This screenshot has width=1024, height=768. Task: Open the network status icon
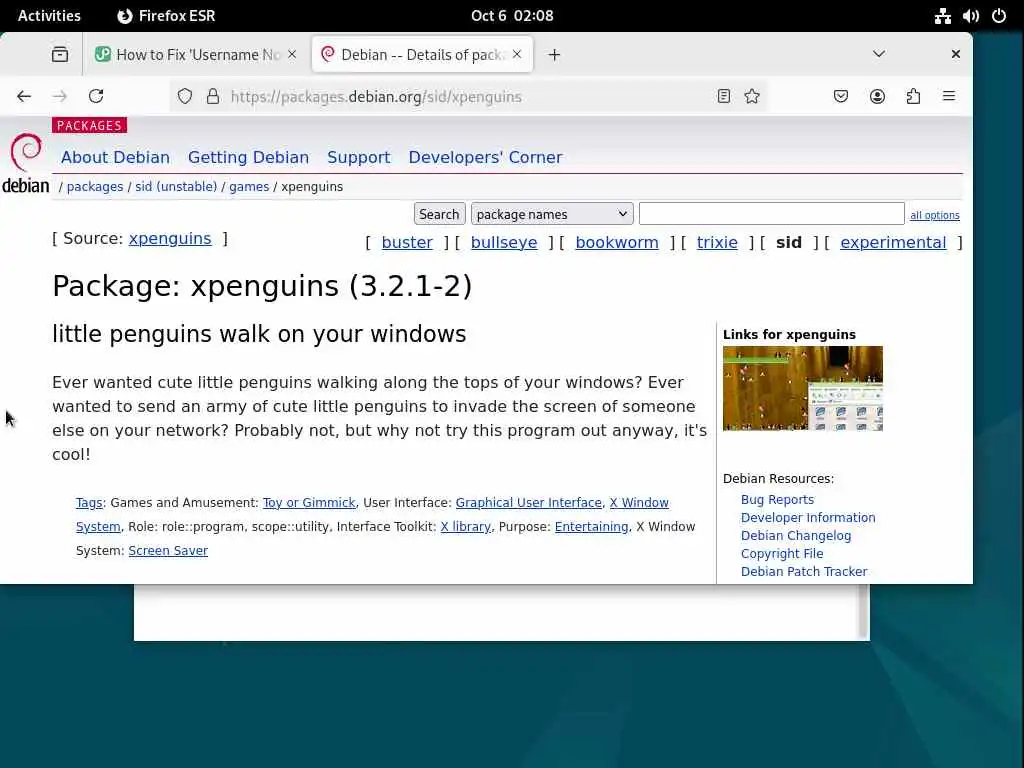pyautogui.click(x=942, y=16)
